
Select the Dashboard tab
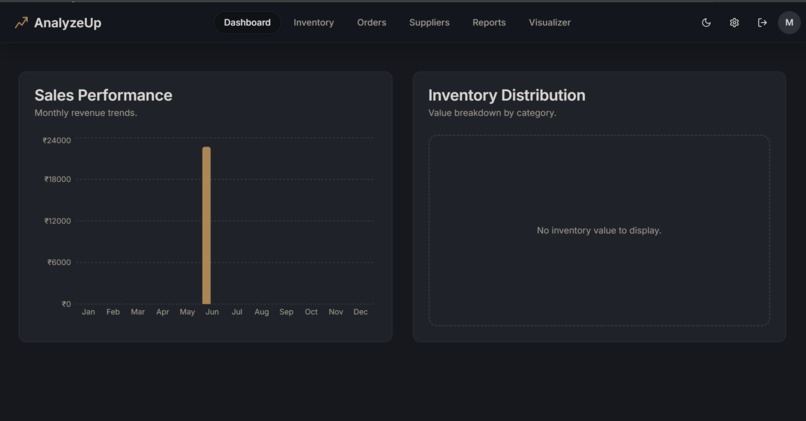(247, 23)
